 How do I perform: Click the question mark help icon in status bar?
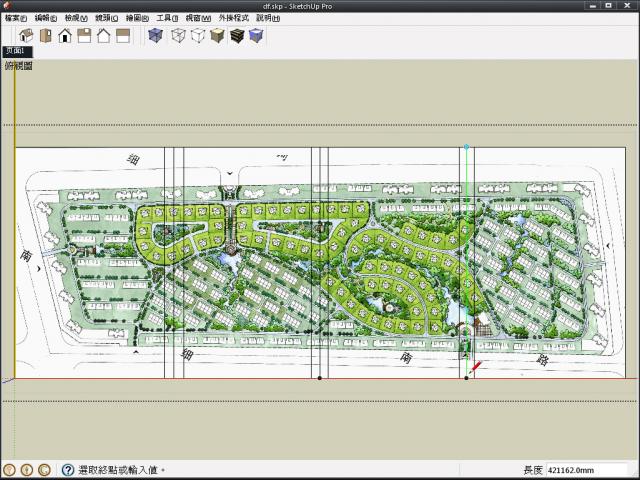(x=68, y=470)
